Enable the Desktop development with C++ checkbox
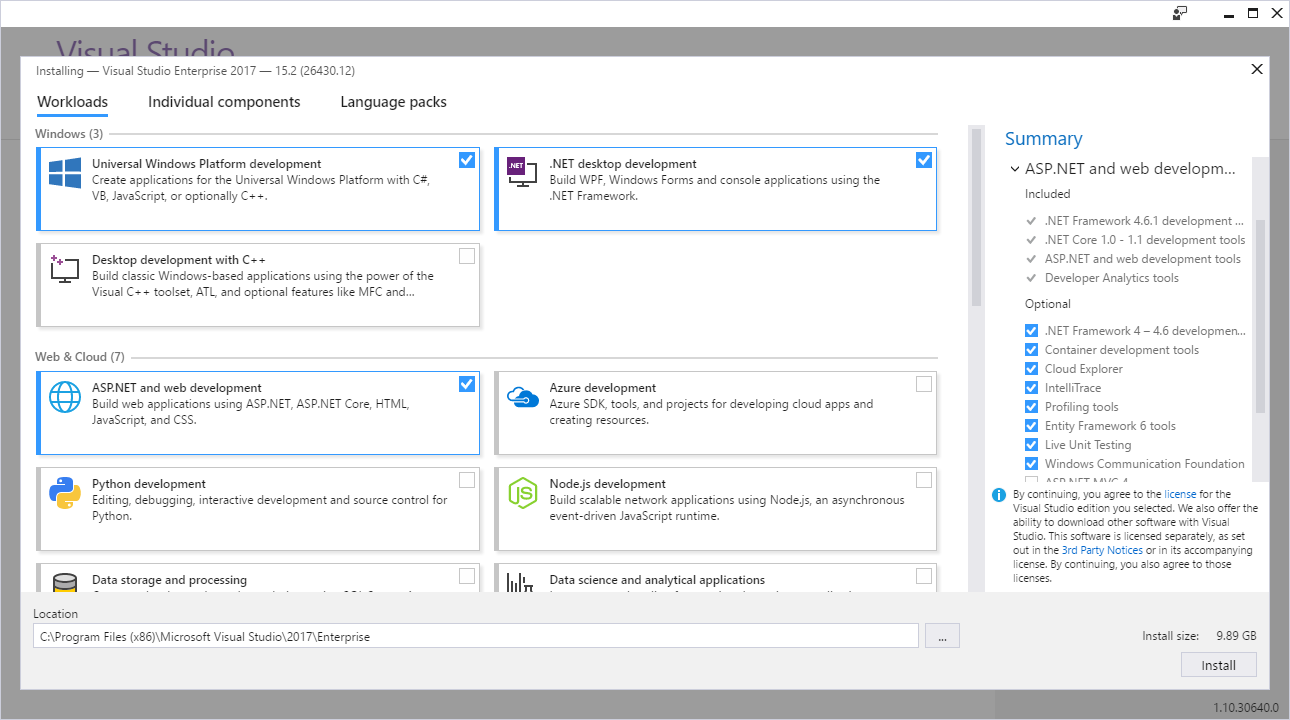Image resolution: width=1290 pixels, height=720 pixels. click(467, 256)
